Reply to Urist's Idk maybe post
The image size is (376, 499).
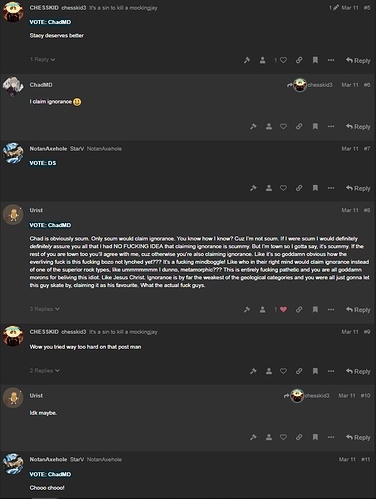tap(358, 437)
